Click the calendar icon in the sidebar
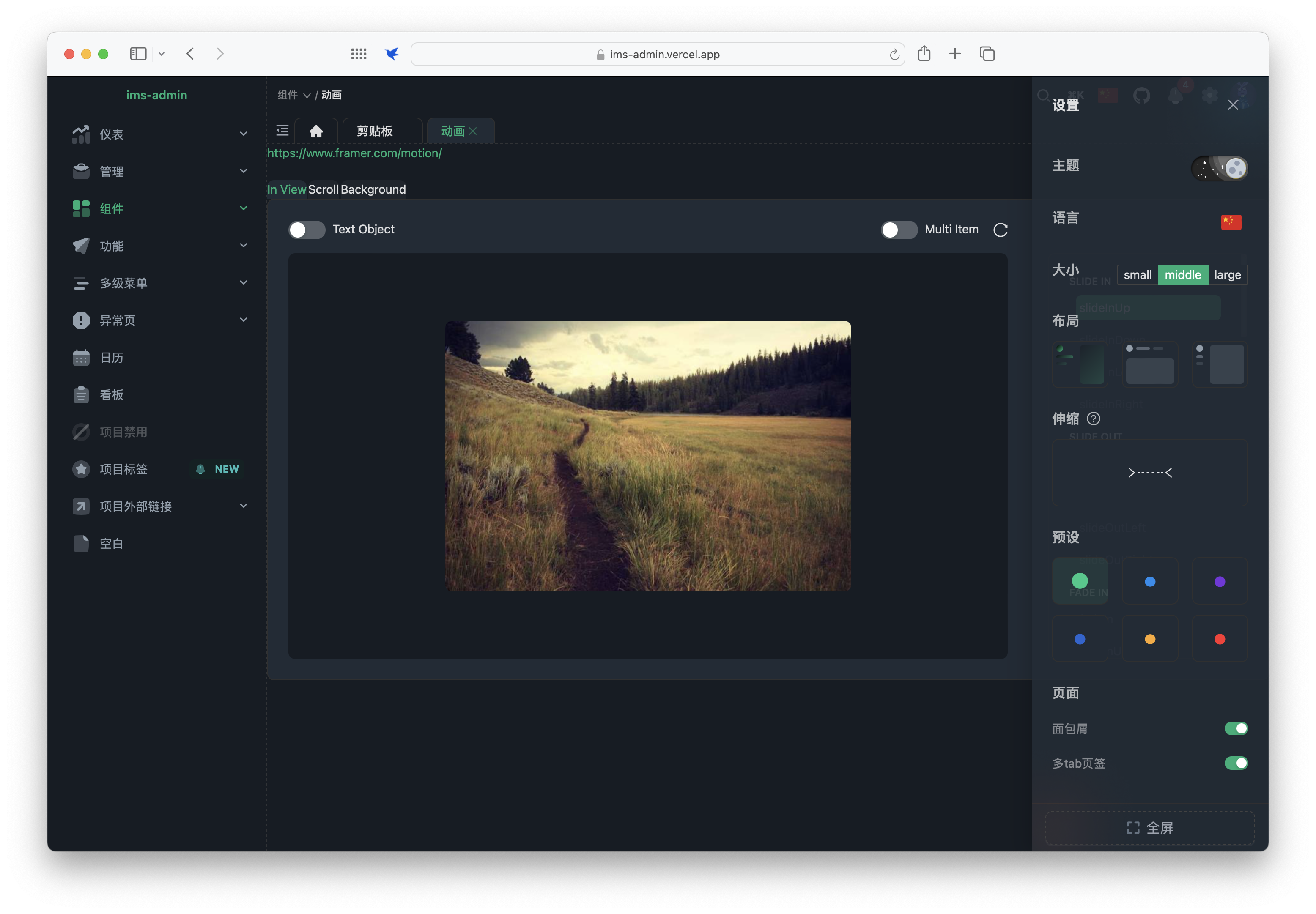 [x=81, y=357]
